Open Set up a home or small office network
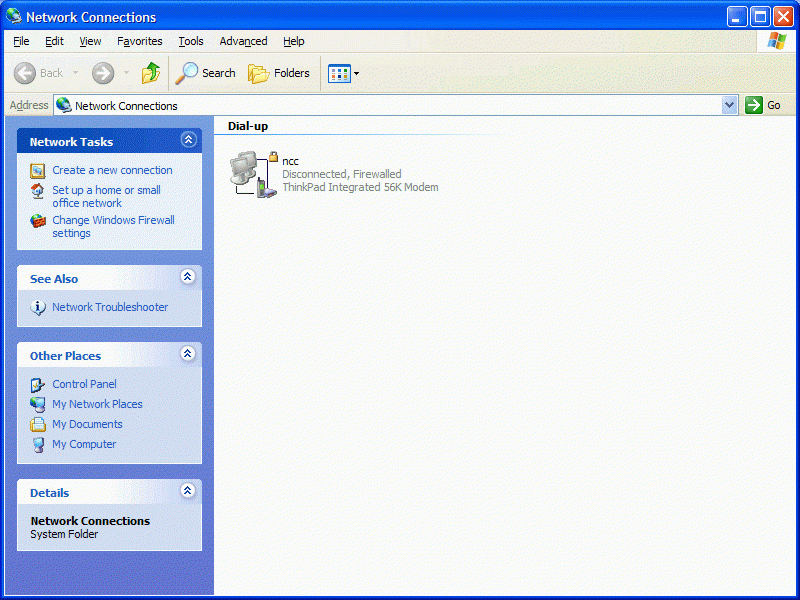 [x=106, y=196]
